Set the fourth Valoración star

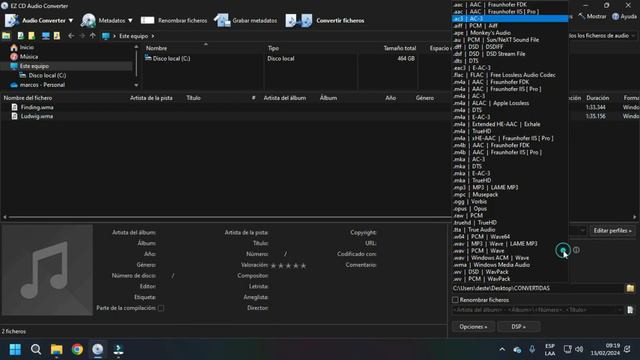pyautogui.click(x=296, y=266)
